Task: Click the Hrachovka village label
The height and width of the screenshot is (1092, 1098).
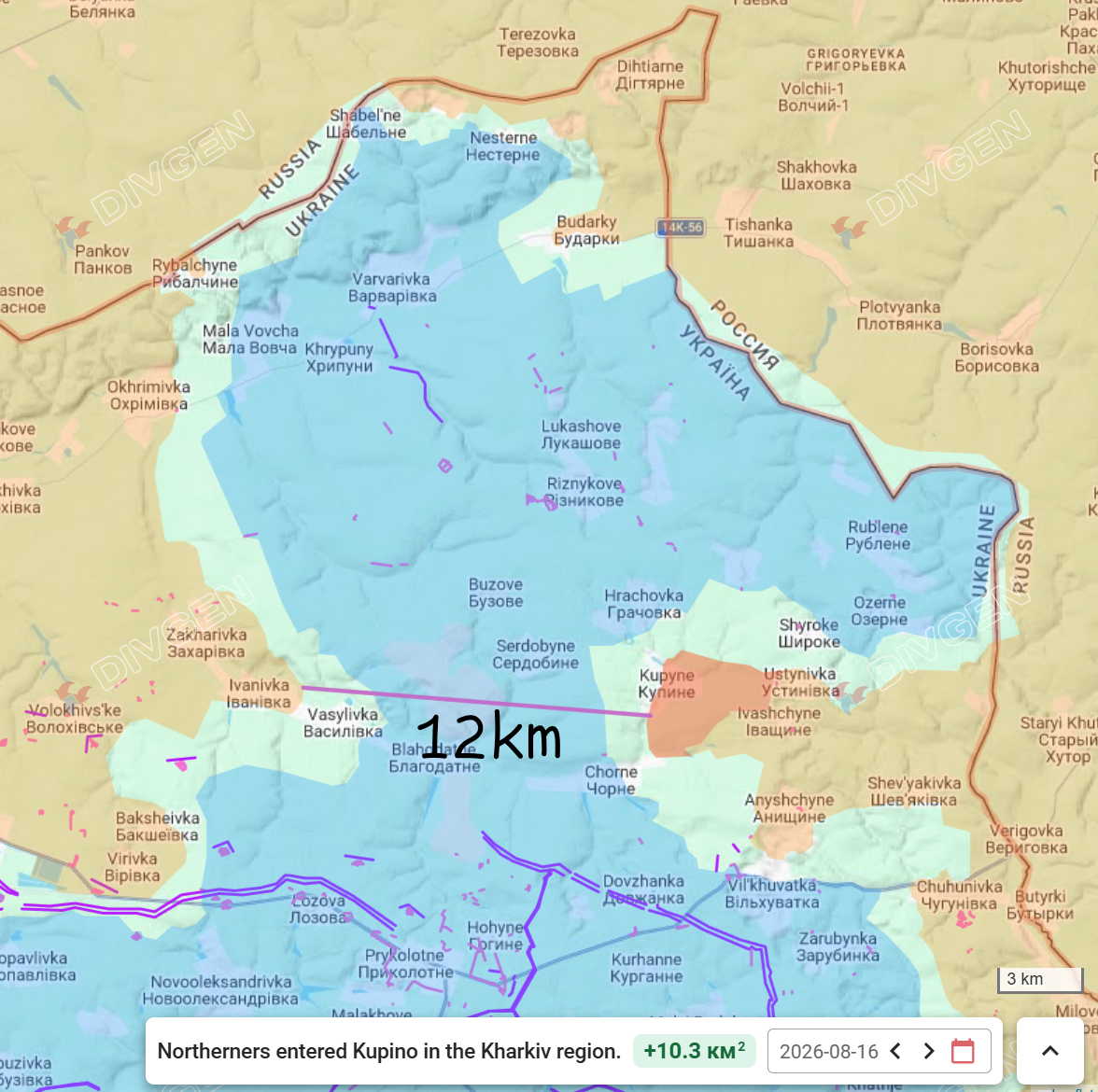Action: (x=643, y=604)
